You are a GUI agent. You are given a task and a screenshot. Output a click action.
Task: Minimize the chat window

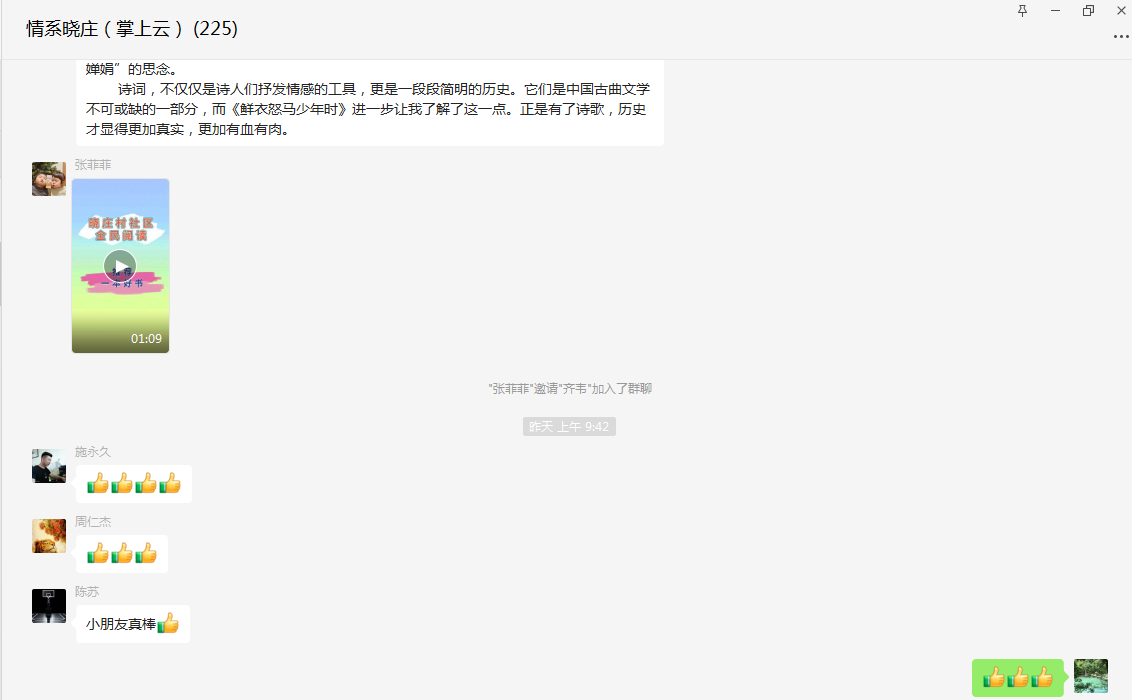pyautogui.click(x=1055, y=11)
